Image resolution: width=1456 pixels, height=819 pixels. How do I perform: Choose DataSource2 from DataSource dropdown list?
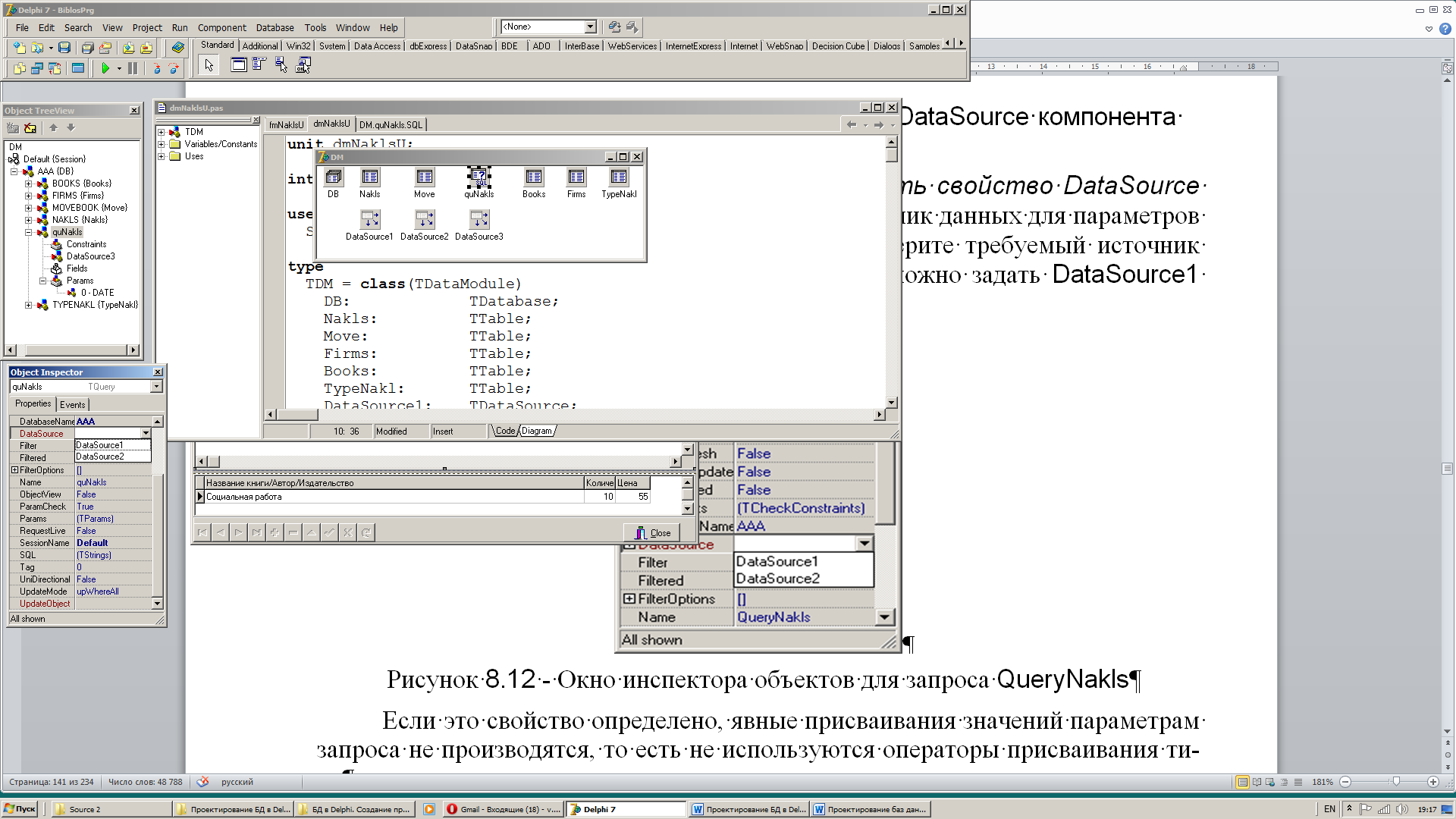point(112,457)
